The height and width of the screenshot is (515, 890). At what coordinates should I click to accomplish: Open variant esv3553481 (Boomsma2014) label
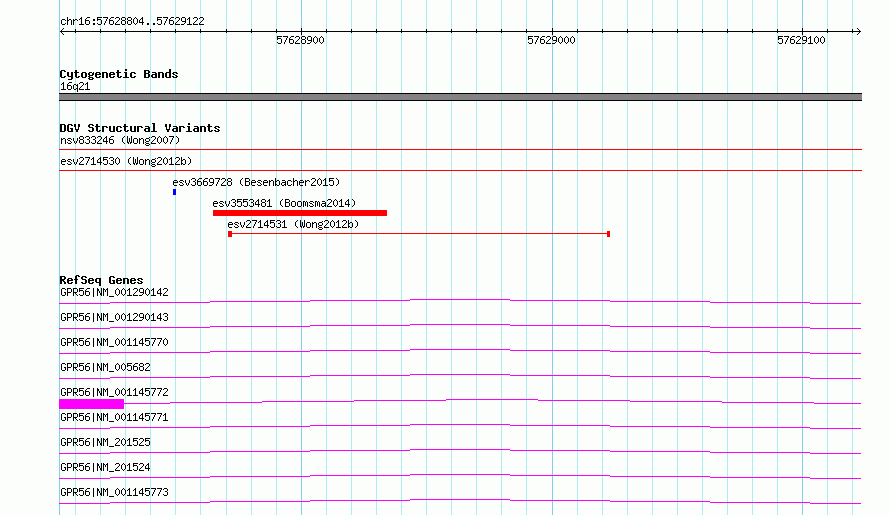(x=284, y=203)
